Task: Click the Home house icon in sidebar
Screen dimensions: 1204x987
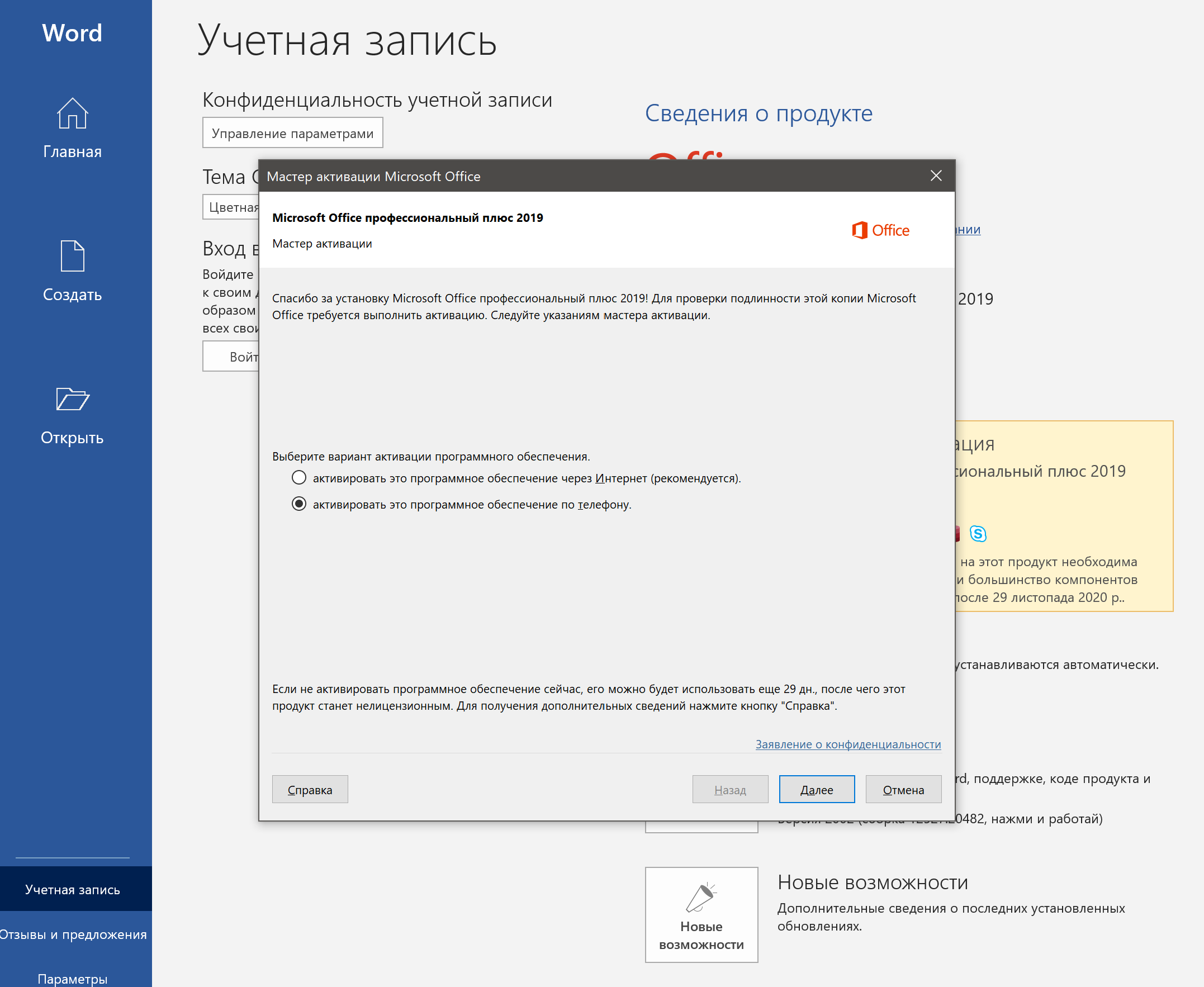Action: point(72,113)
